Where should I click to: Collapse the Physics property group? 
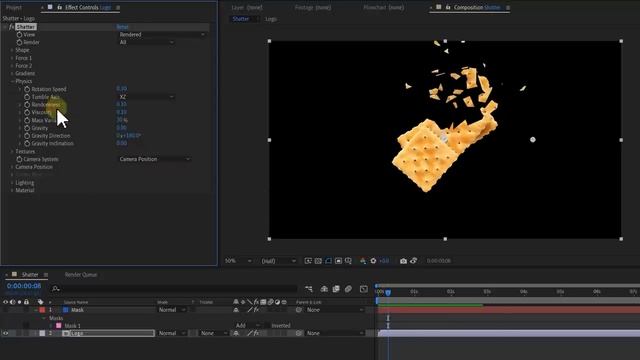pyautogui.click(x=12, y=81)
